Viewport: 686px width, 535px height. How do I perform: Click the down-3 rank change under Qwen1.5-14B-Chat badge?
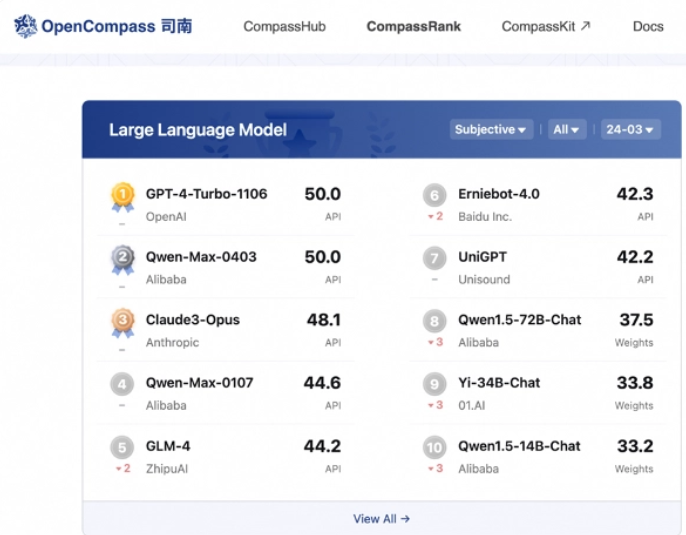click(x=435, y=469)
